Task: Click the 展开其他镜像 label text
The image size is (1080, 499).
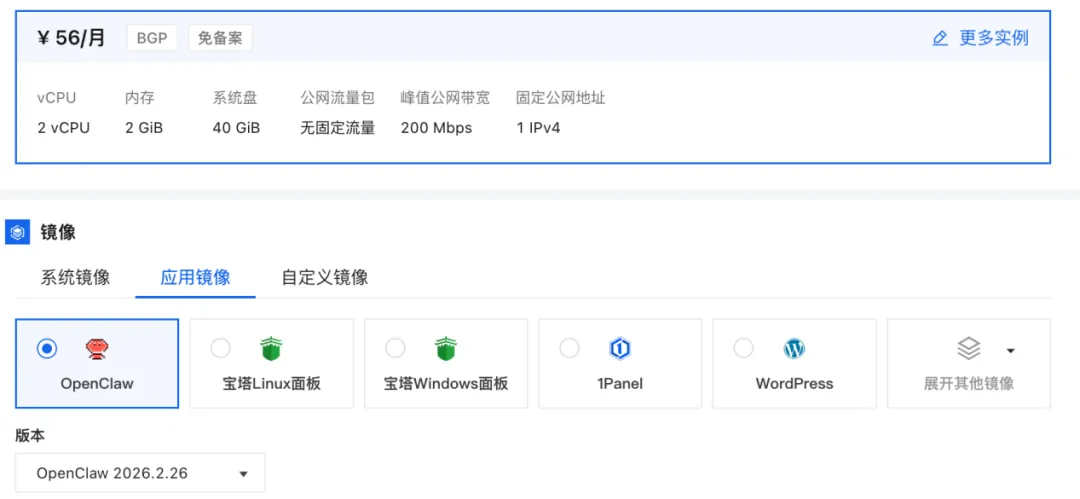Action: point(968,384)
